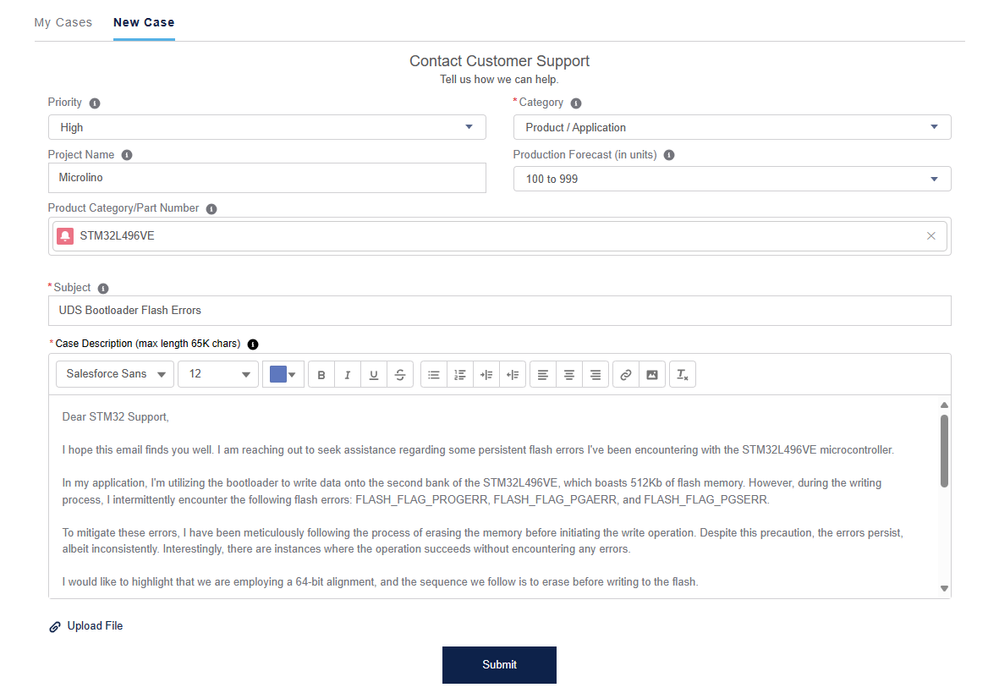Switch to My Cases tab
The height and width of the screenshot is (700, 999).
pyautogui.click(x=63, y=22)
